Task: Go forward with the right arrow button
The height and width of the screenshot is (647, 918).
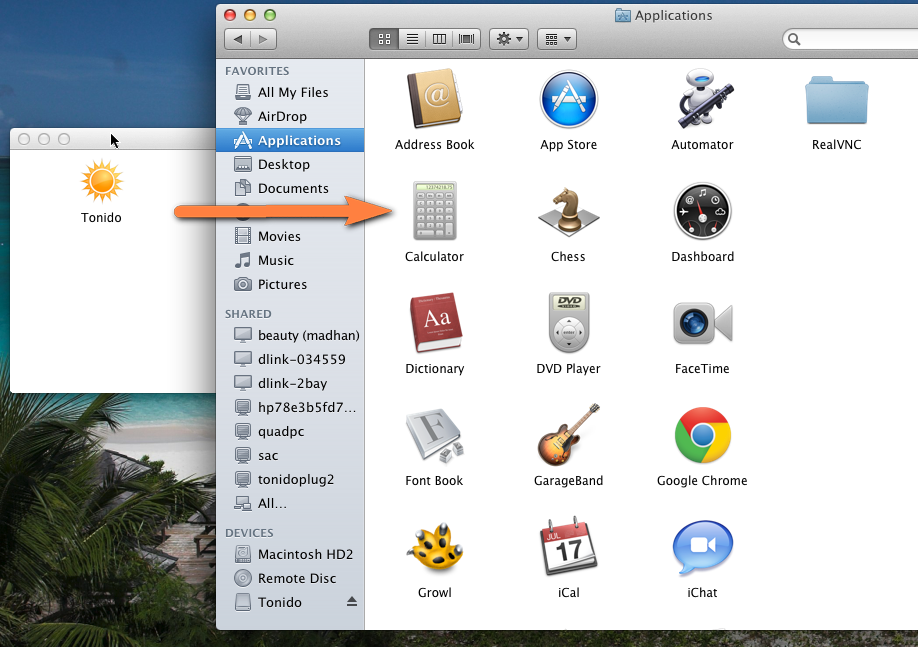Action: [263, 39]
